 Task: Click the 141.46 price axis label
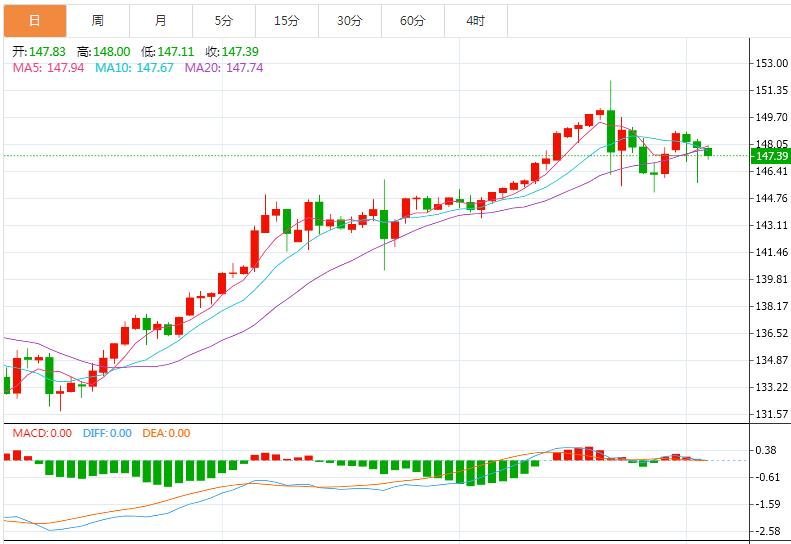tap(771, 252)
